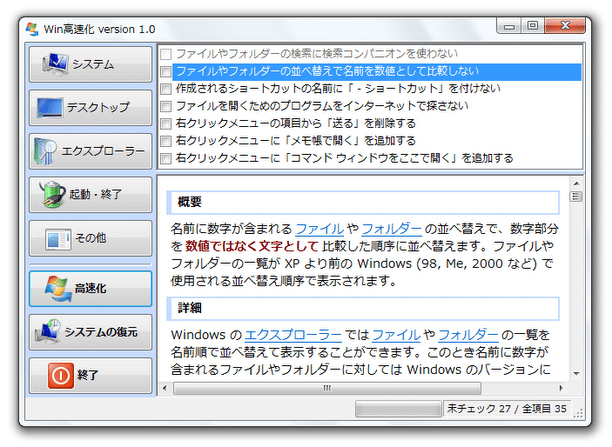Click the status bar progress bar
This screenshot has height=447, width=612.
(x=398, y=409)
